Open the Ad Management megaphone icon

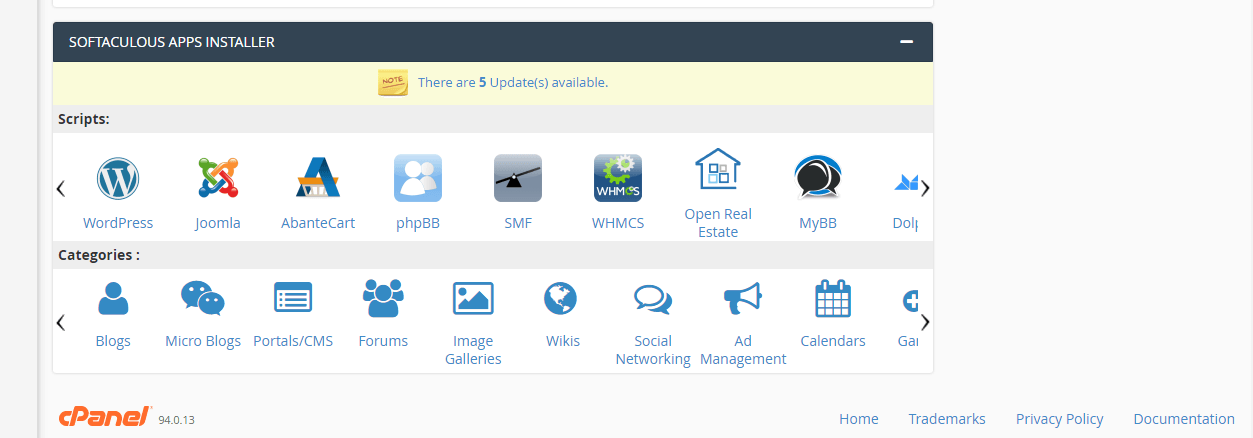(x=743, y=298)
